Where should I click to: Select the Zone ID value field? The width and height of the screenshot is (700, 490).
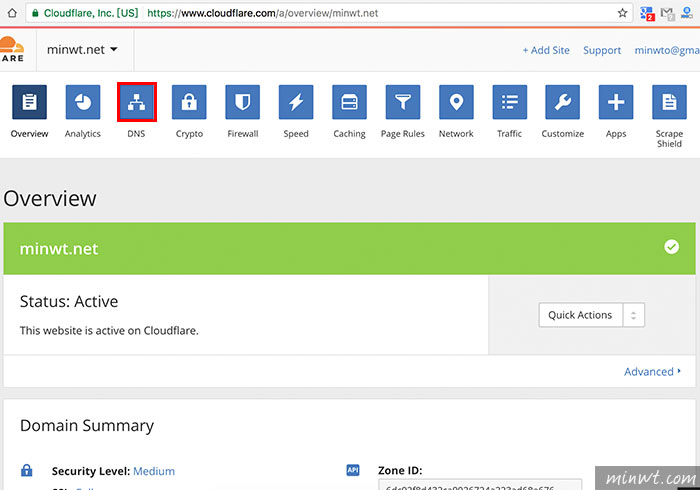point(480,485)
